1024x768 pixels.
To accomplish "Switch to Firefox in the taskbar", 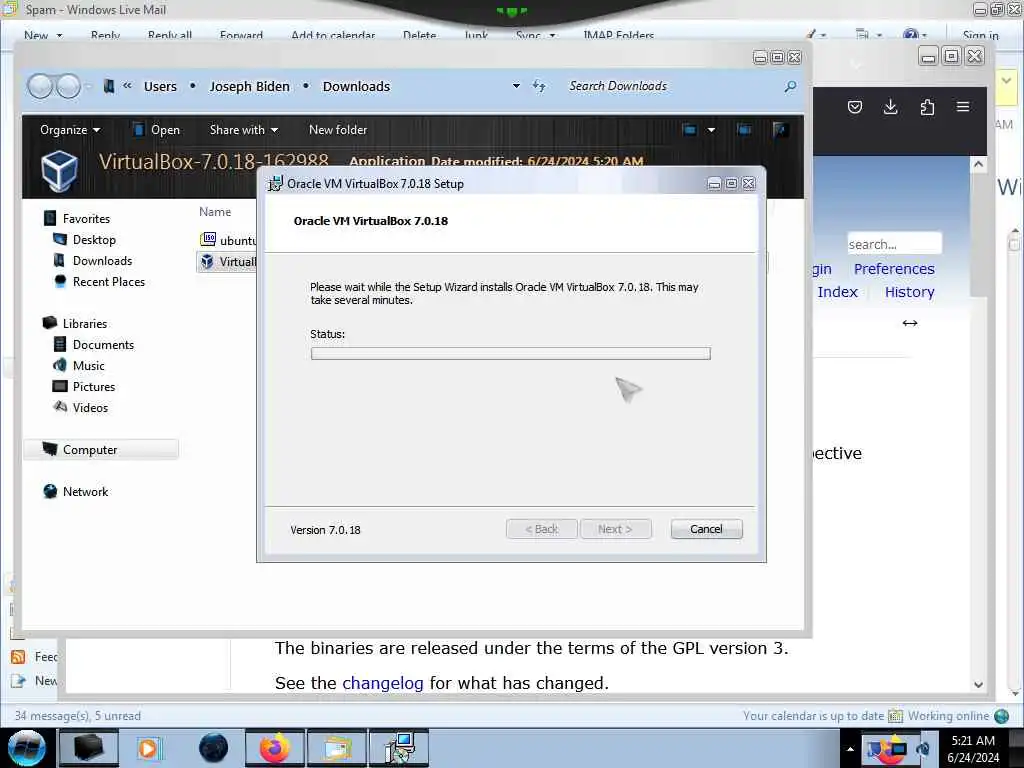I will pyautogui.click(x=274, y=748).
